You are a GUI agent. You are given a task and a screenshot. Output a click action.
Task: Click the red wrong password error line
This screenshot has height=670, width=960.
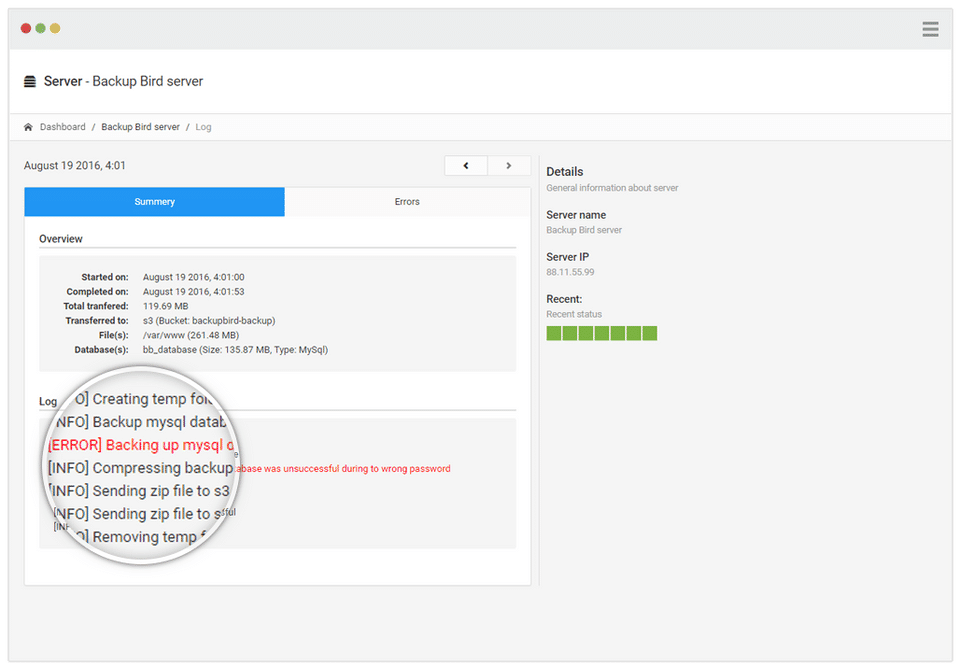pyautogui.click(x=344, y=469)
